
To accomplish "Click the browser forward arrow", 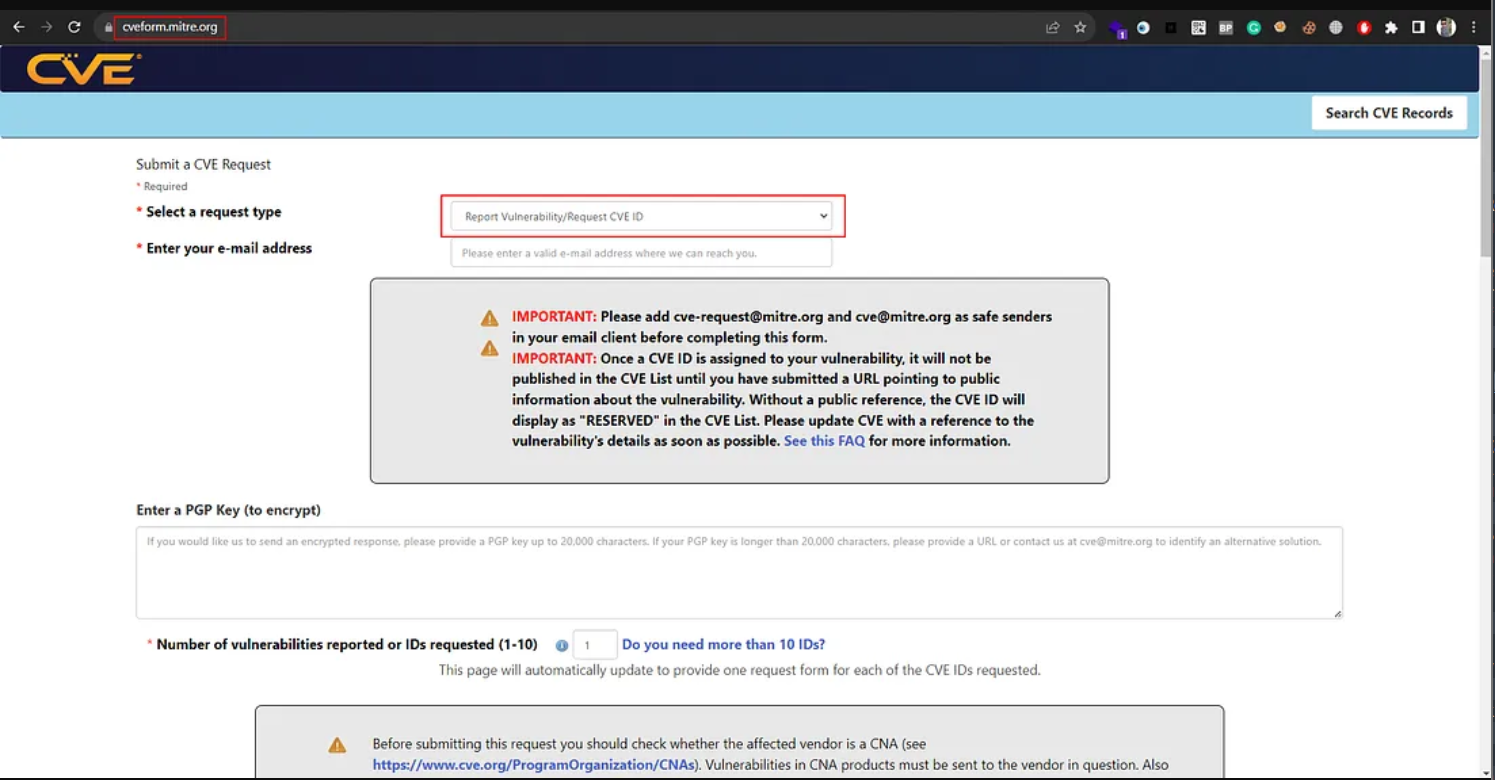I will pyautogui.click(x=46, y=28).
